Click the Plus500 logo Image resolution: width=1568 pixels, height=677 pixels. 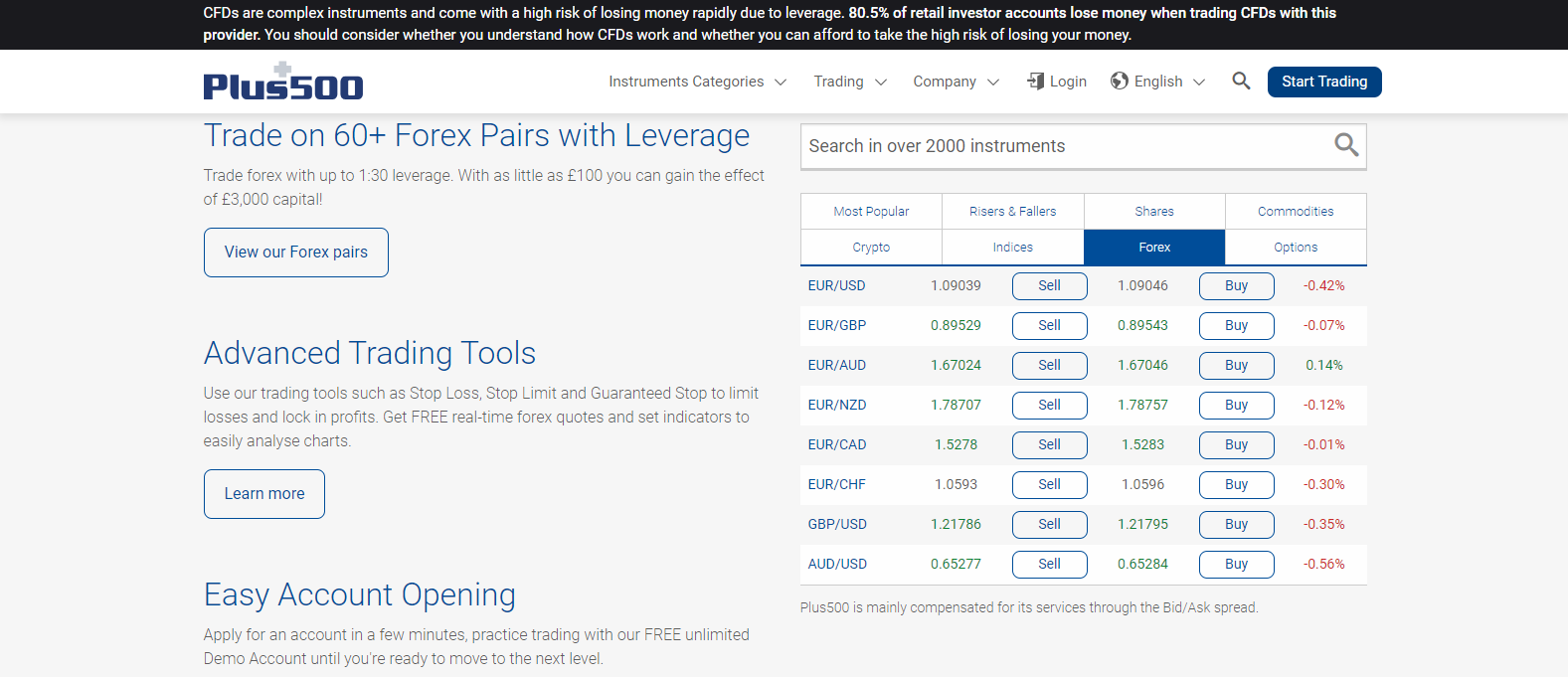pos(283,82)
